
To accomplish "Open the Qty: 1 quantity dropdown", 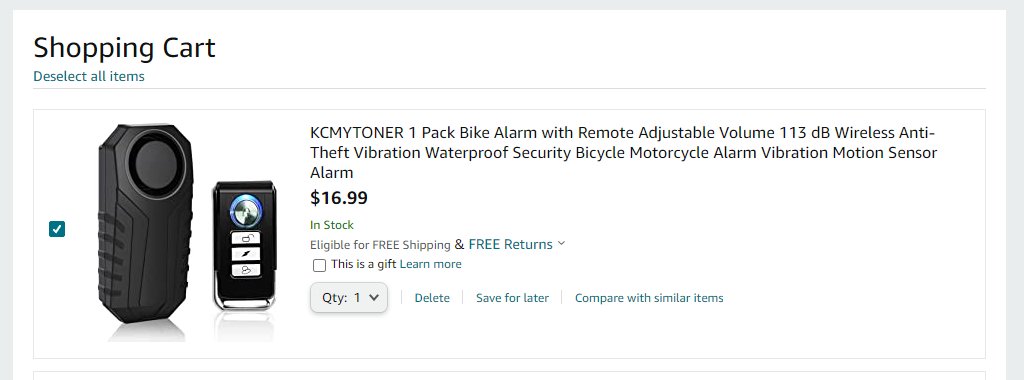I will tap(349, 297).
